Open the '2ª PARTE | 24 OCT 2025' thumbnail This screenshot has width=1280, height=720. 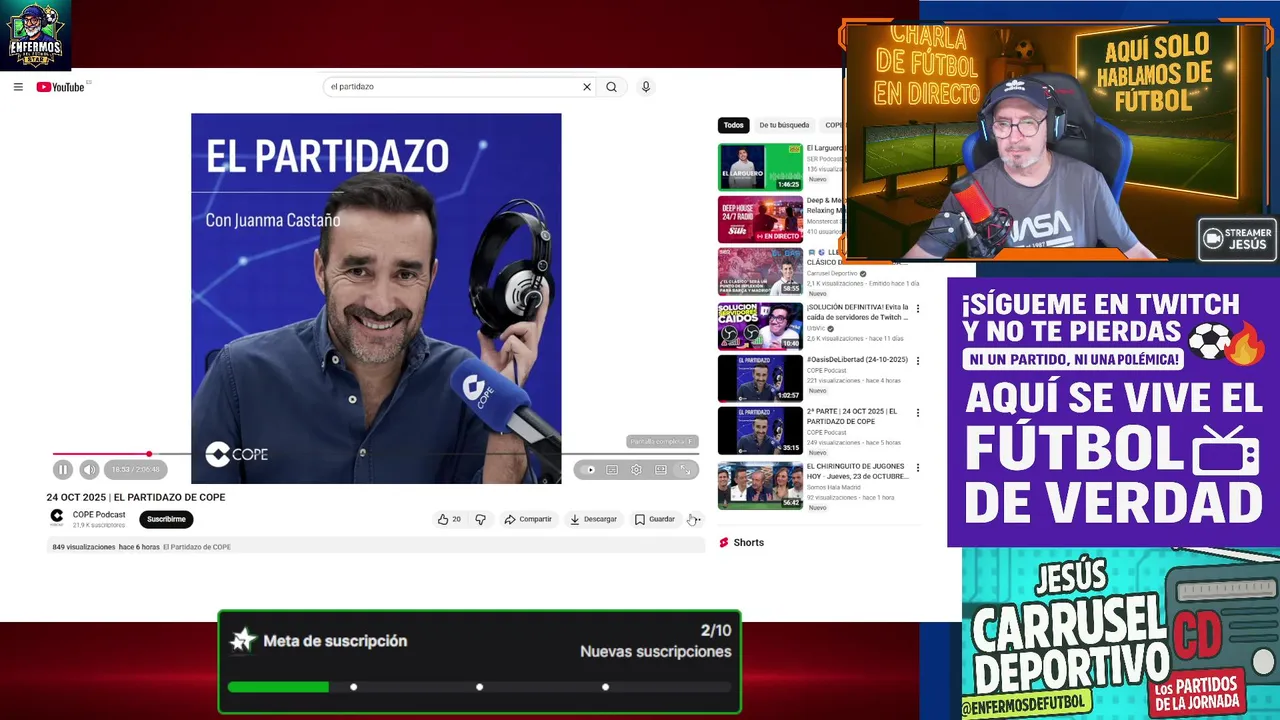click(760, 431)
